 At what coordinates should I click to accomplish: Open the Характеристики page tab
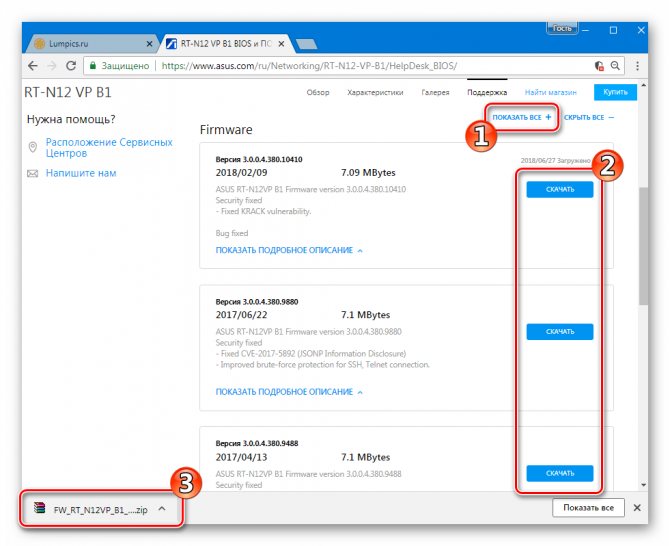click(375, 92)
